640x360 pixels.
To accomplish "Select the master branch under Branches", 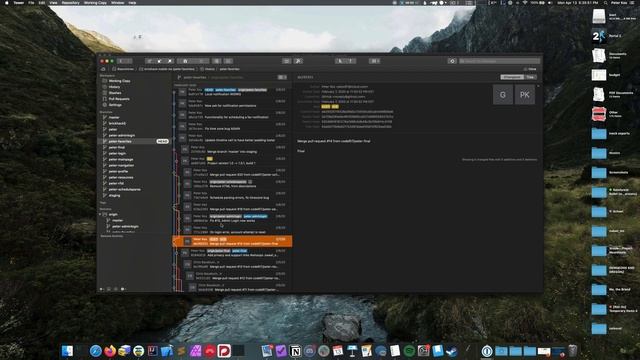I will point(114,117).
